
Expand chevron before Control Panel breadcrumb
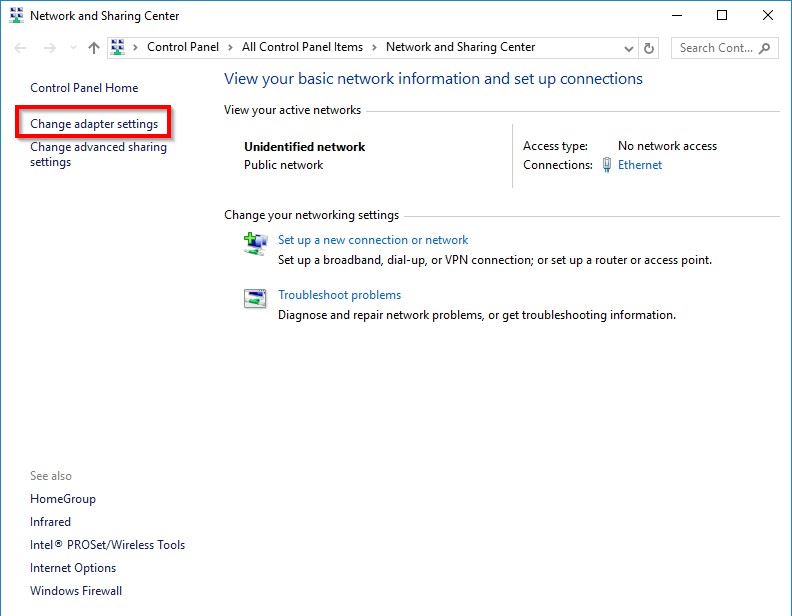[135, 47]
